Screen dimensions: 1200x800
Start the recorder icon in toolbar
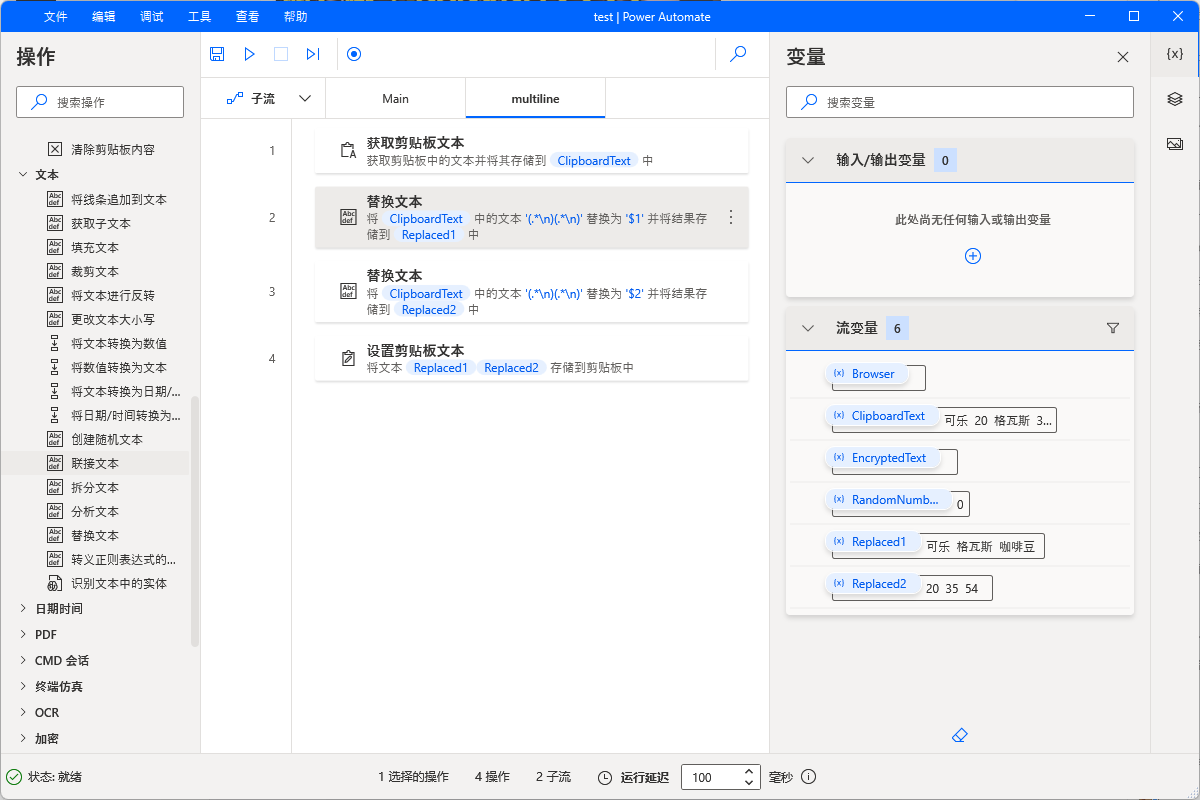point(354,54)
